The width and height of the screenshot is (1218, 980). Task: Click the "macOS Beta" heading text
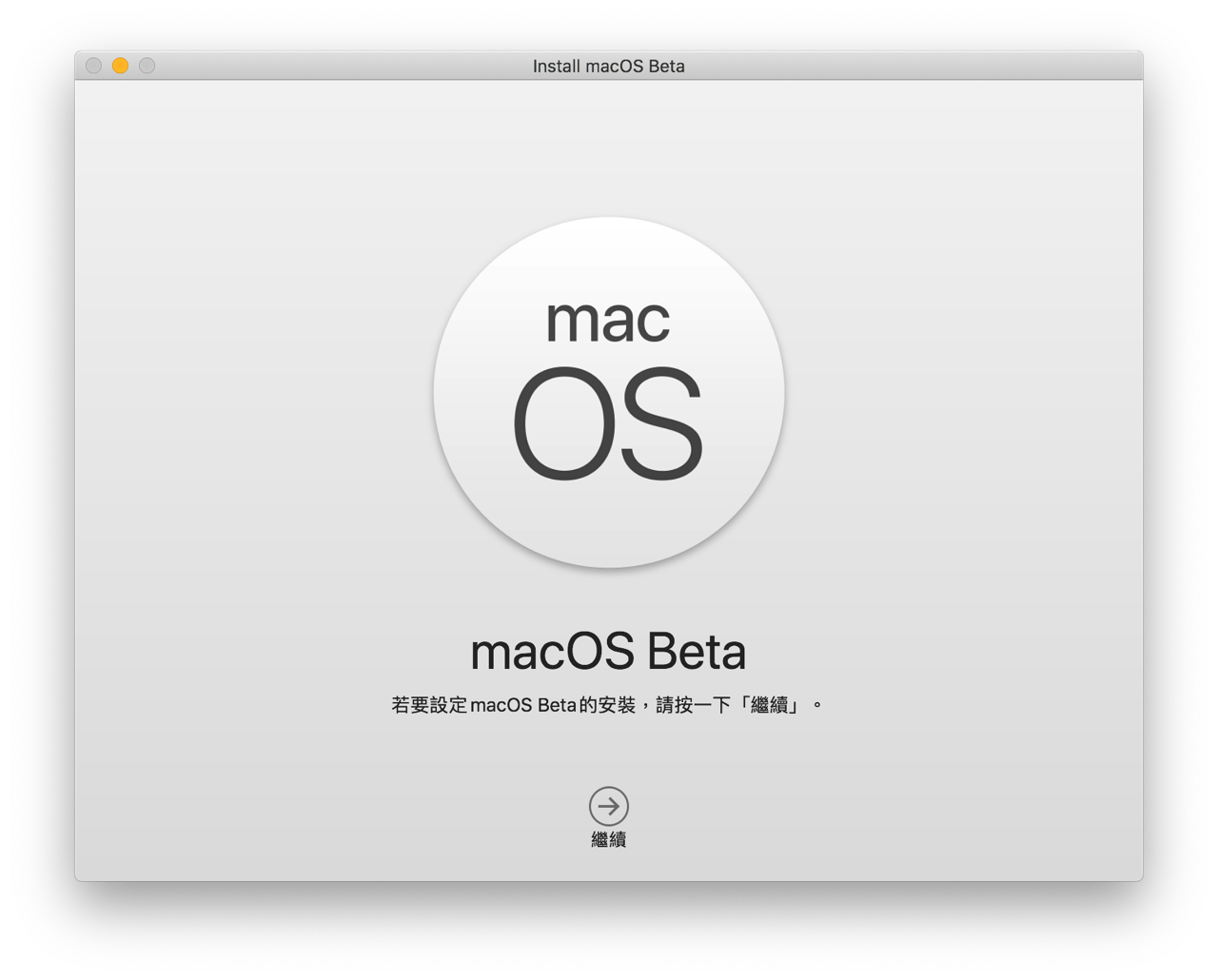pyautogui.click(x=608, y=652)
